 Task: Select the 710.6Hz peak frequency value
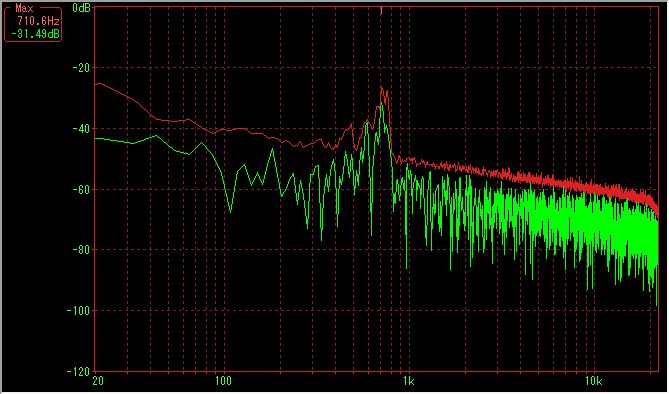[38, 20]
